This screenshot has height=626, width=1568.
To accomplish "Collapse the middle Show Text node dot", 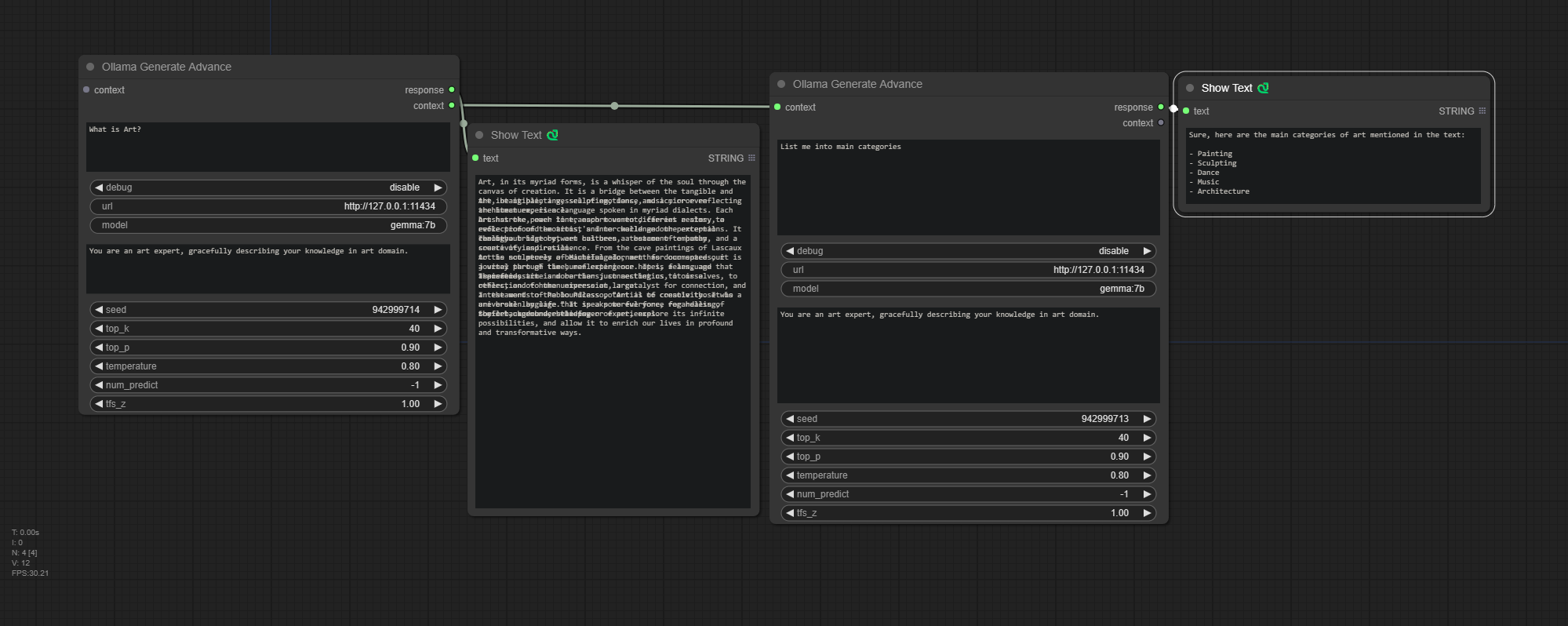I will pos(479,135).
